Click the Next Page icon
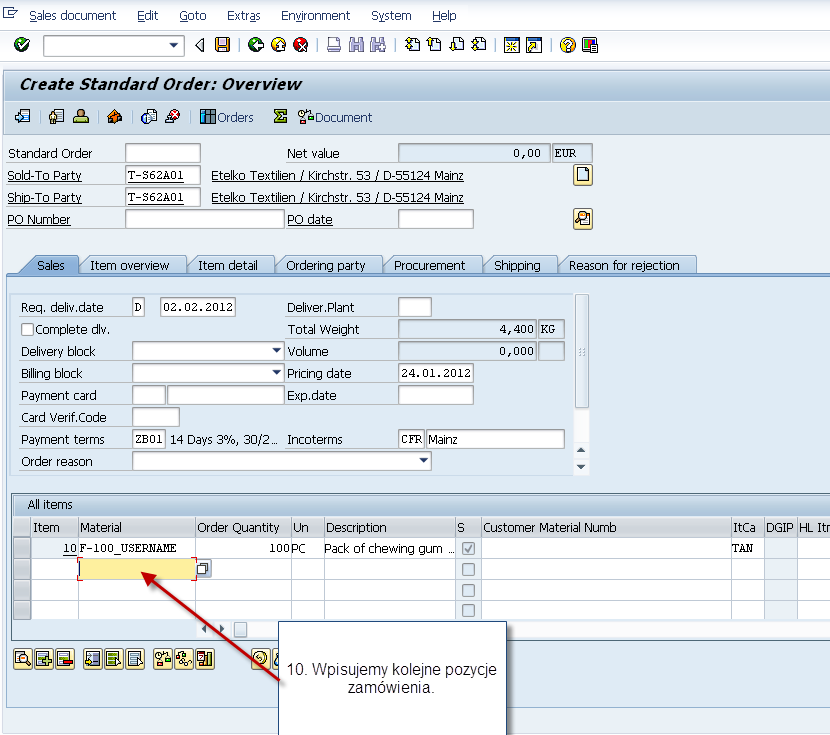Viewport: 830px width, 735px height. point(456,45)
